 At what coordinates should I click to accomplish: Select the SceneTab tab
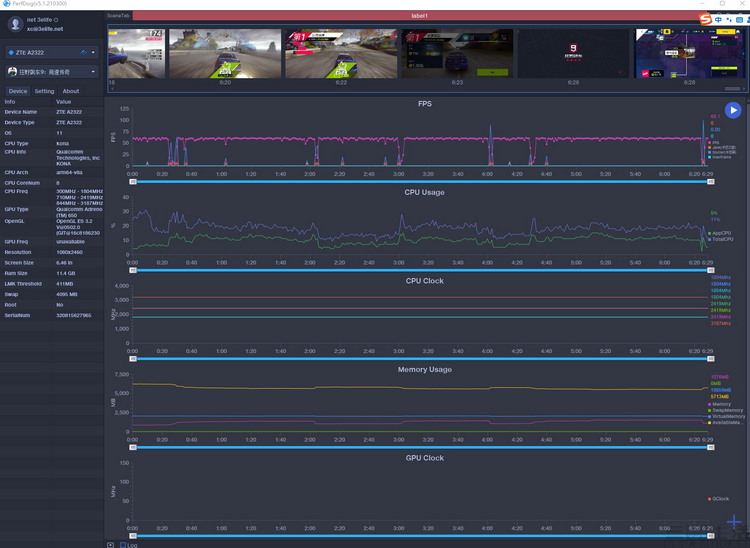(118, 16)
